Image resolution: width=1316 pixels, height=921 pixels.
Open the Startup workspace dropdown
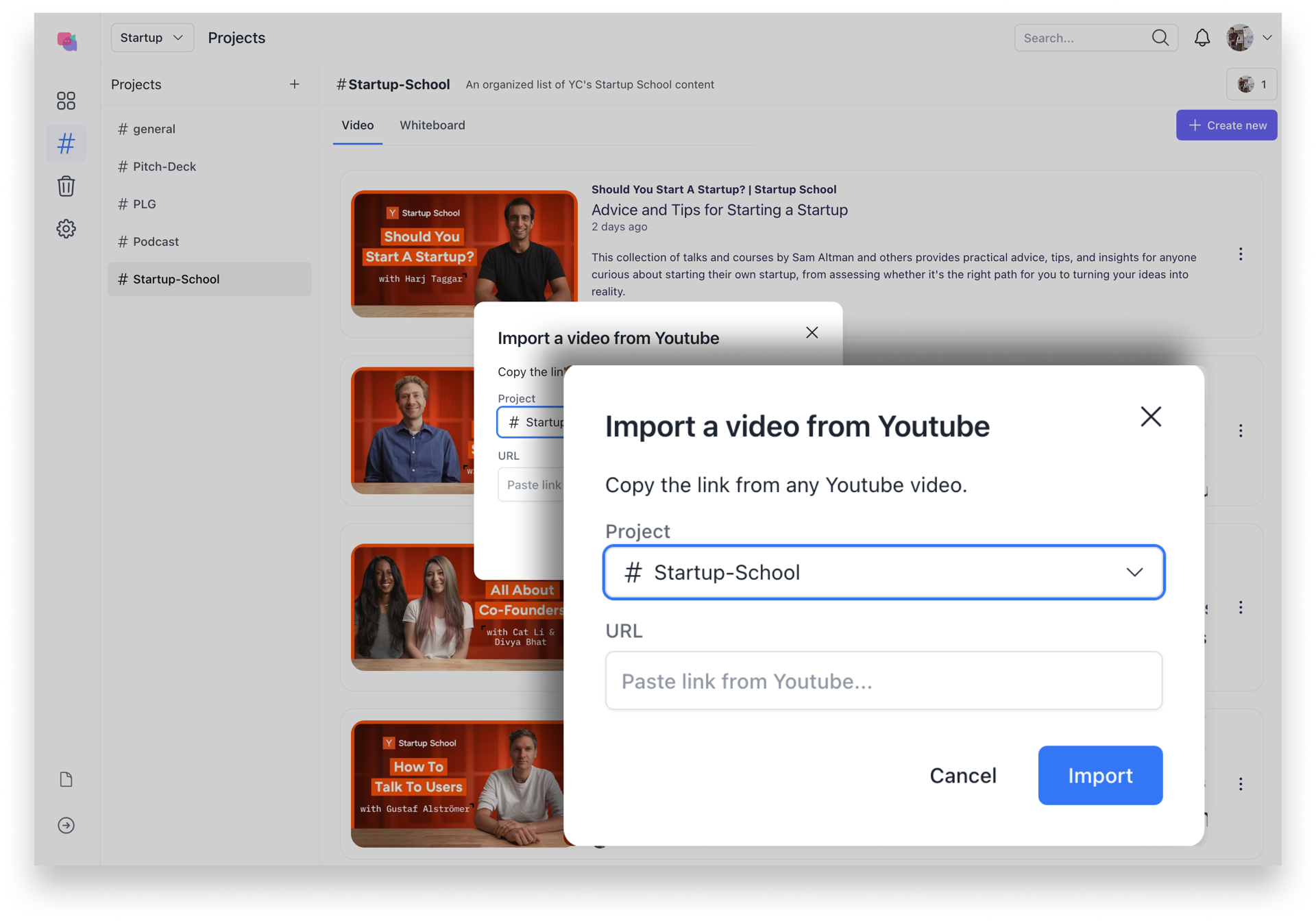point(151,38)
